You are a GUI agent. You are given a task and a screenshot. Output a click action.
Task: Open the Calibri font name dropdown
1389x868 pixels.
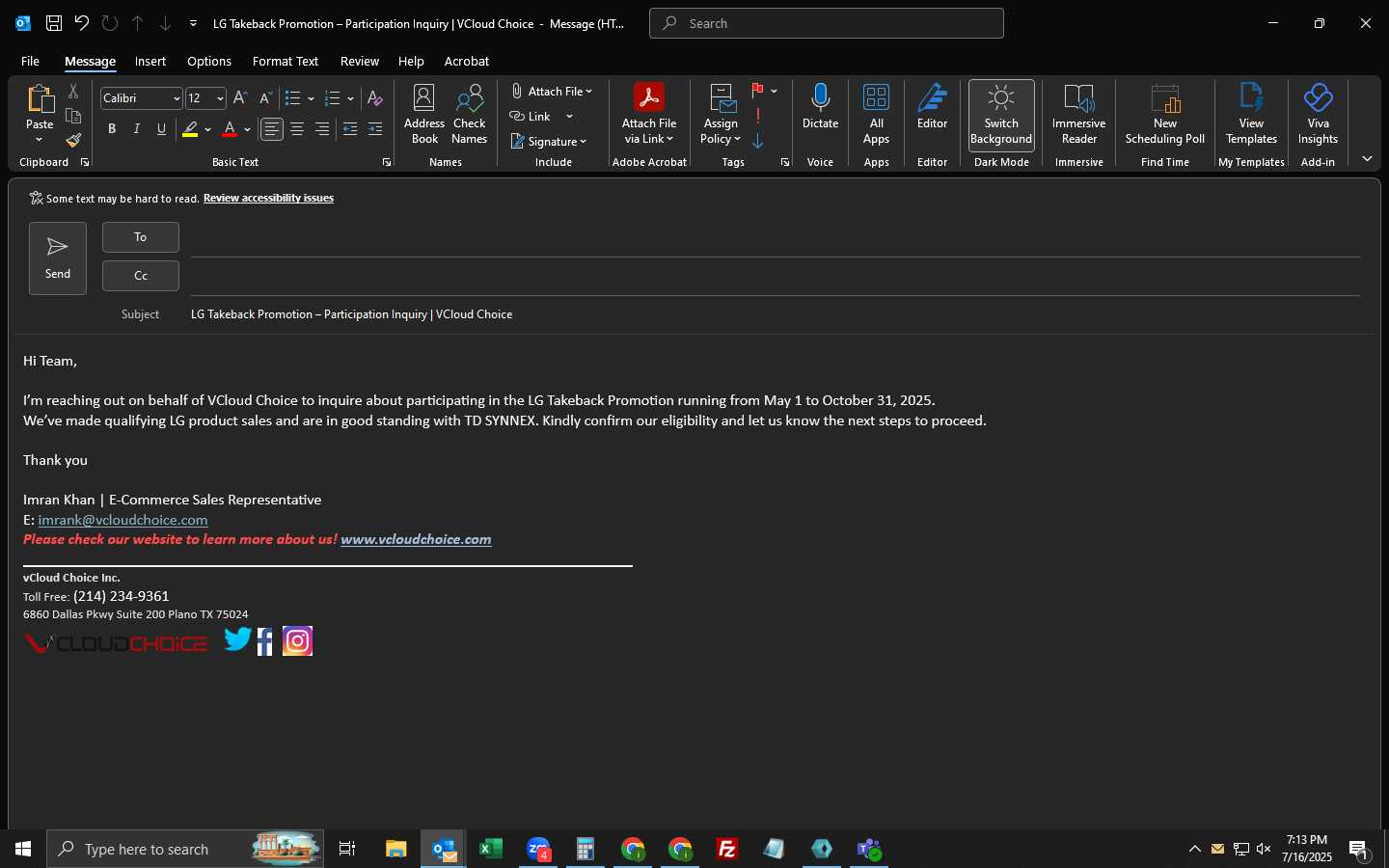pos(177,98)
